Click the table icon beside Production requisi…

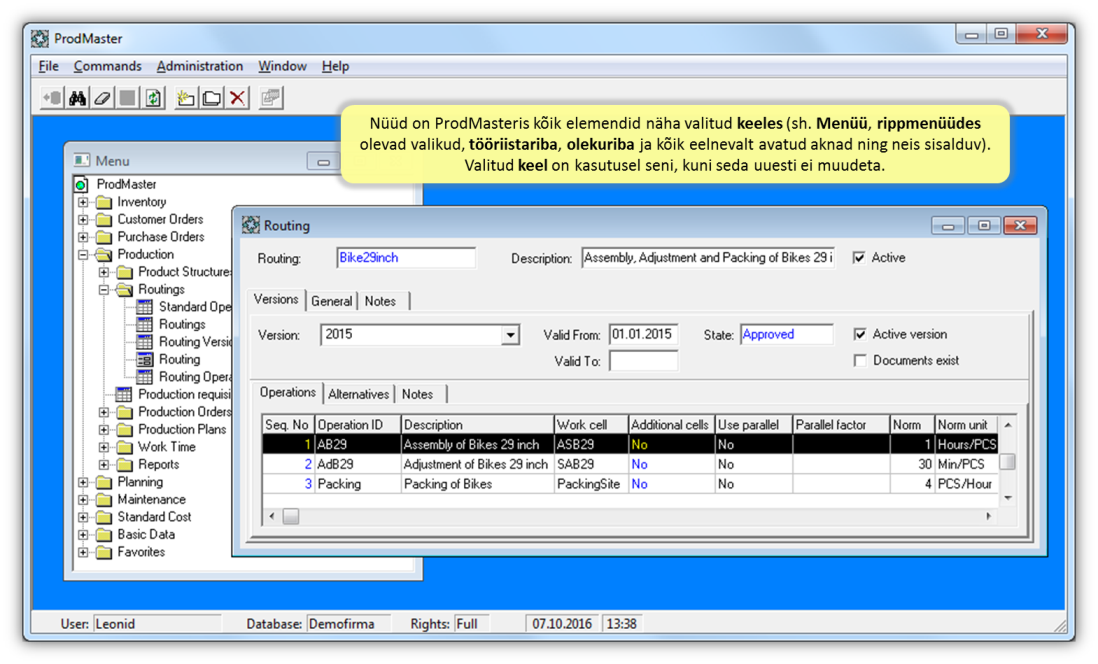click(x=124, y=395)
